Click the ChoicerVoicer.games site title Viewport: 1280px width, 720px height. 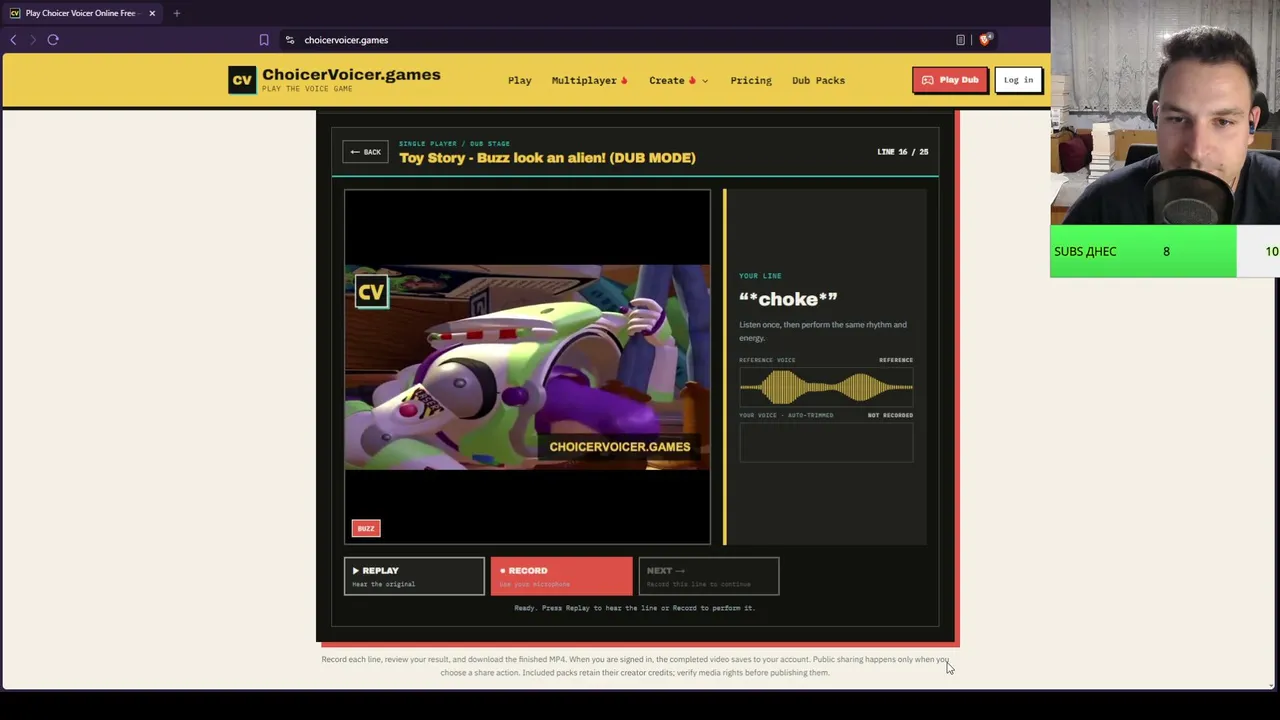[351, 74]
